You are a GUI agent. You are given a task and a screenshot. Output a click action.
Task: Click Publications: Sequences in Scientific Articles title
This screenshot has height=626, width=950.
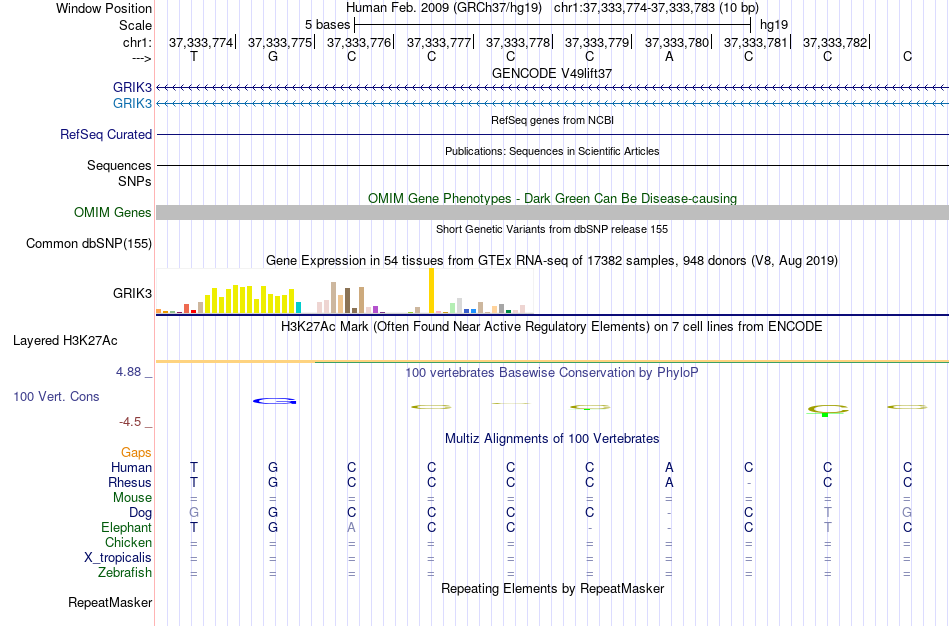coord(552,151)
